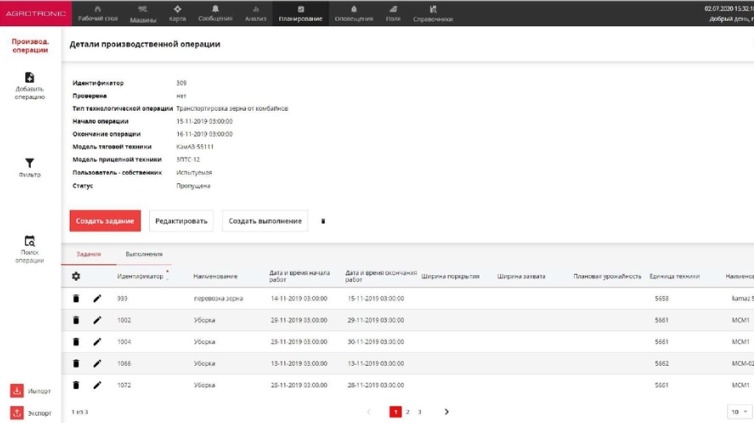Click unit cell 5658

point(661,298)
